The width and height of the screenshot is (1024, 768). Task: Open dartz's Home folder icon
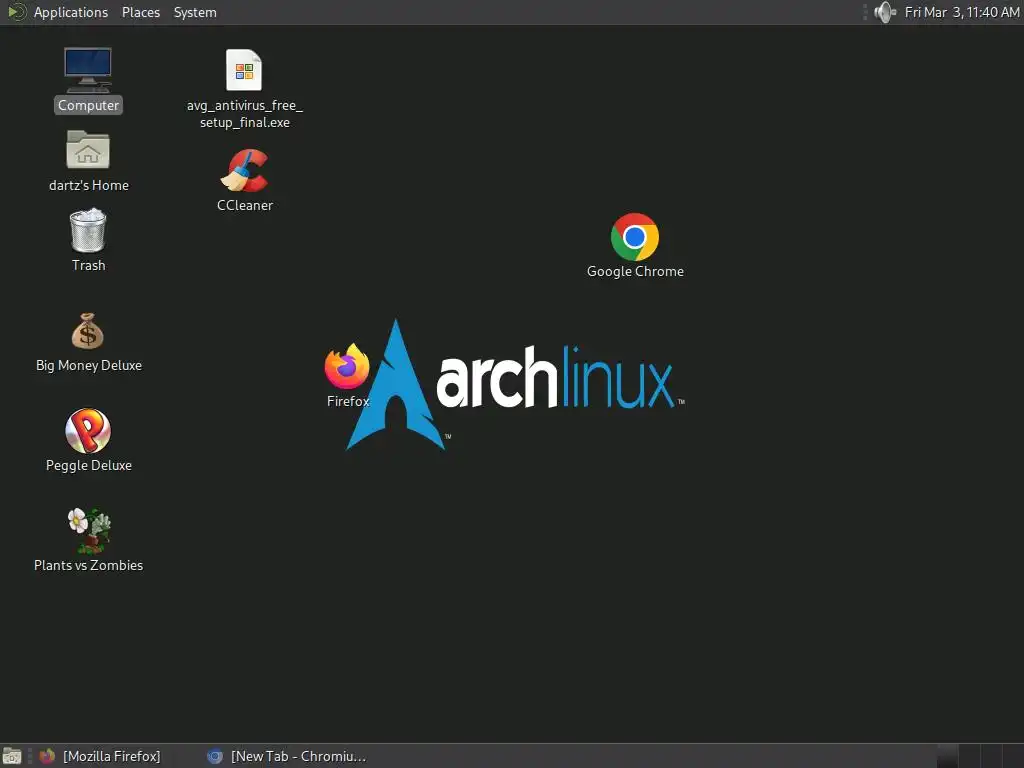click(x=88, y=150)
